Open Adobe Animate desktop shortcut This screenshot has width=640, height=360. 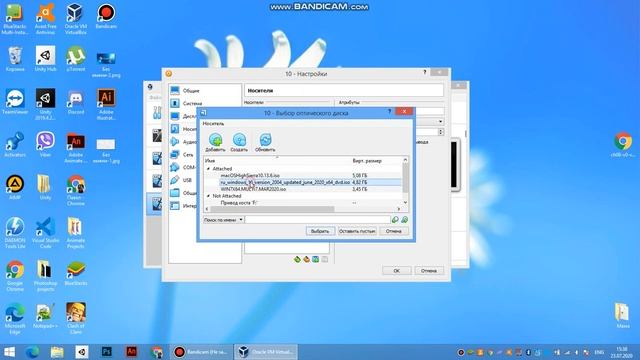click(76, 147)
